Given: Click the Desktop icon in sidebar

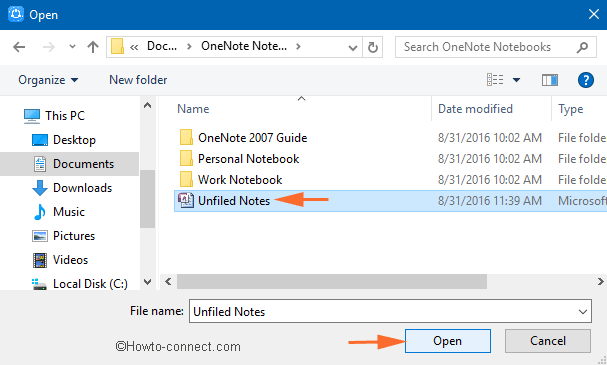Looking at the screenshot, I should click(x=39, y=140).
